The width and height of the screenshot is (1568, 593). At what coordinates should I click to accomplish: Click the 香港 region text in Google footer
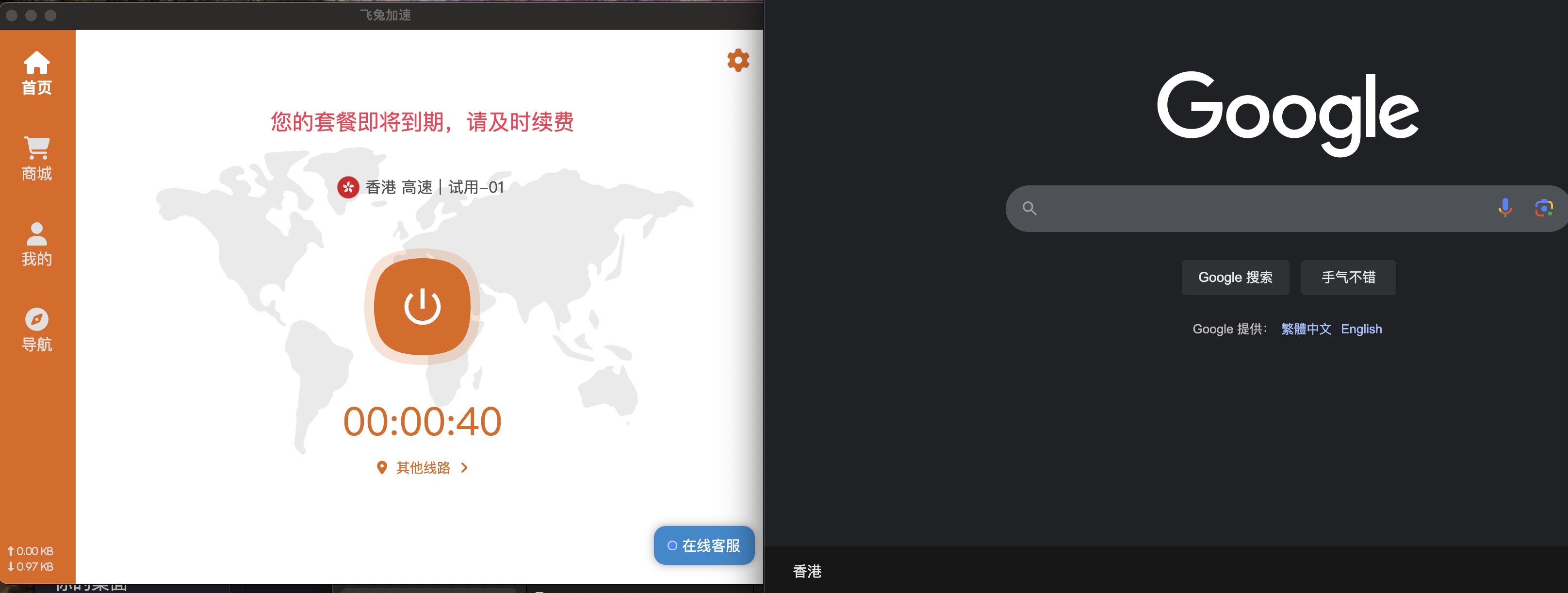(x=807, y=571)
